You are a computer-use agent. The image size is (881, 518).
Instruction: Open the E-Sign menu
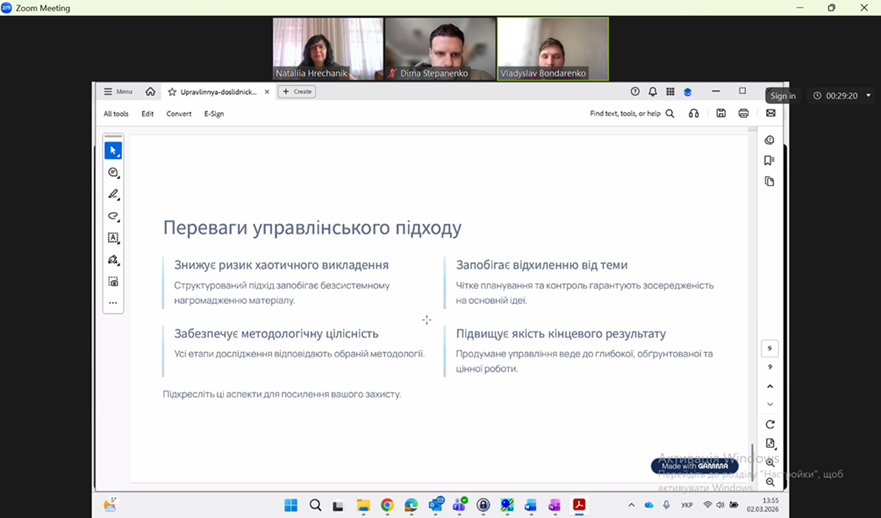click(214, 113)
